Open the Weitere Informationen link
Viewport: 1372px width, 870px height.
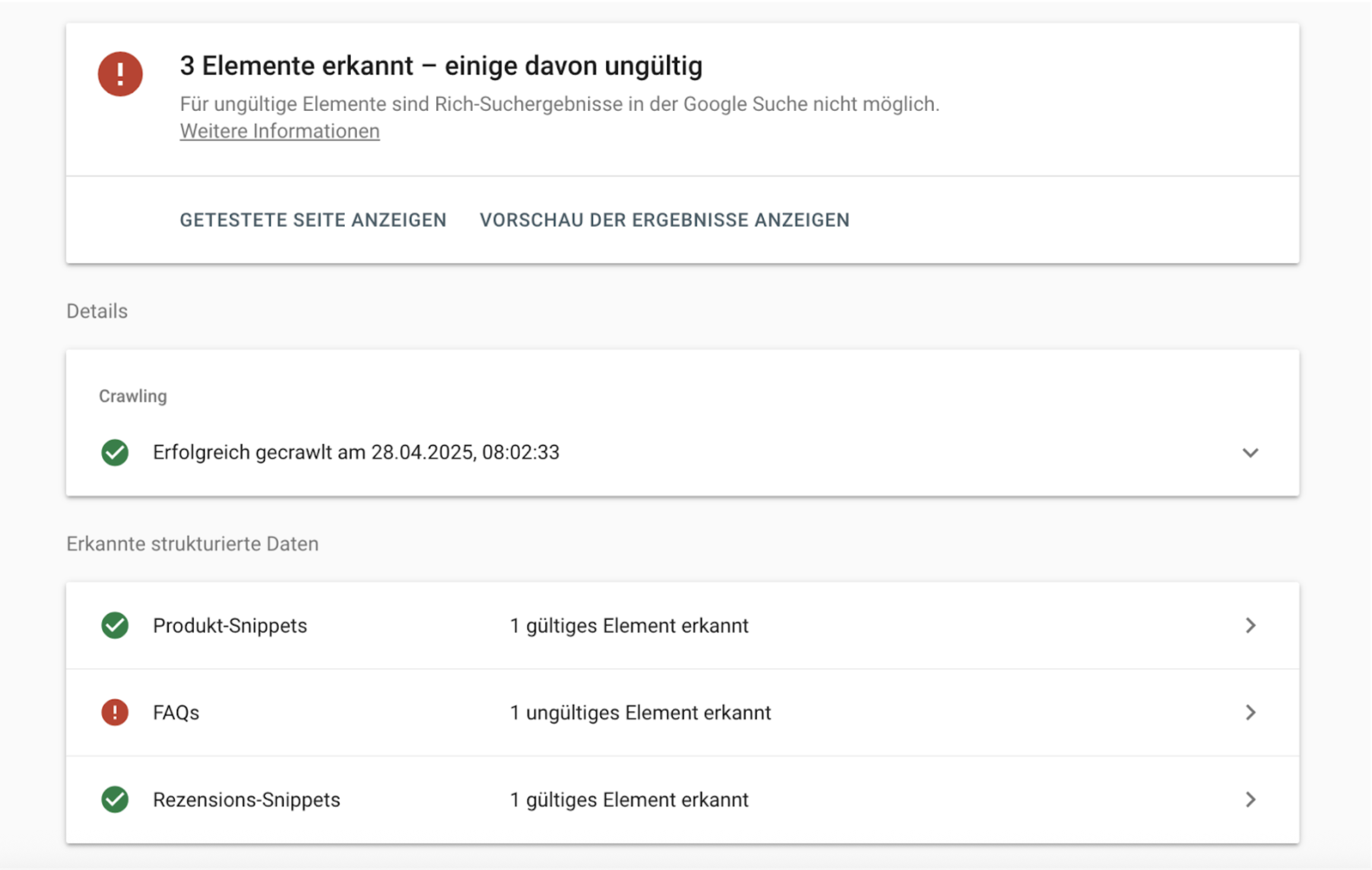tap(280, 131)
